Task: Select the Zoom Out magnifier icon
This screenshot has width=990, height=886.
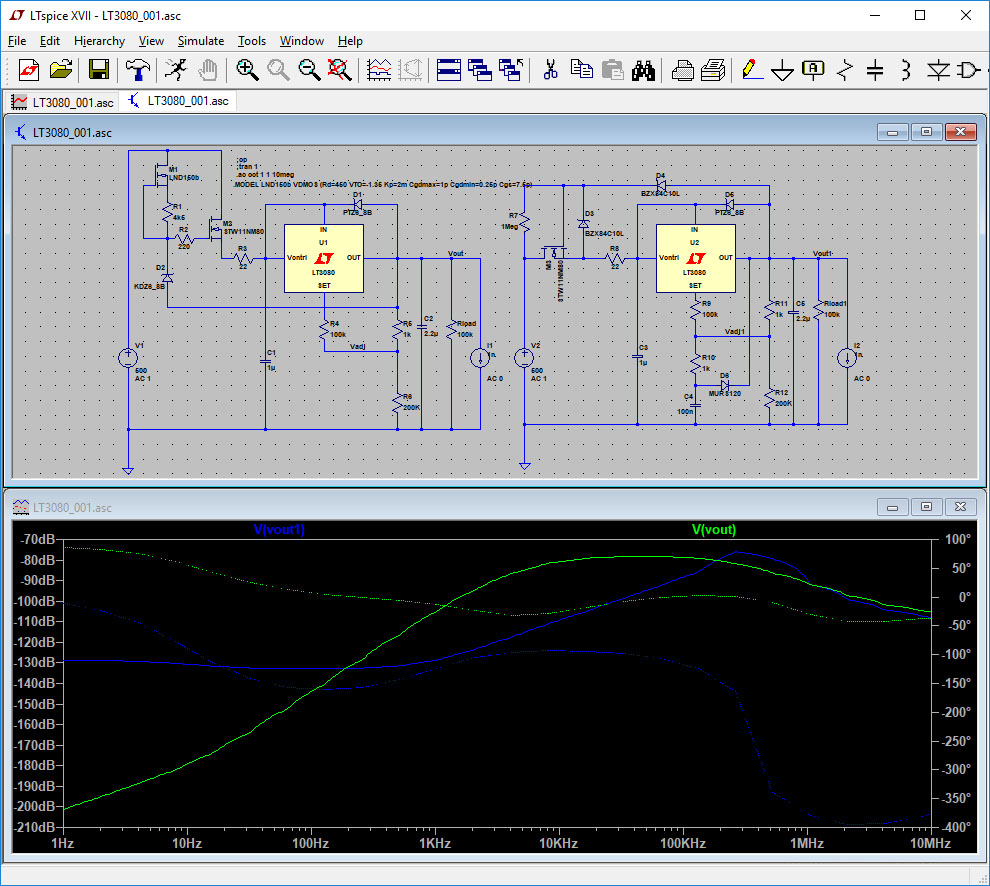Action: (x=309, y=69)
